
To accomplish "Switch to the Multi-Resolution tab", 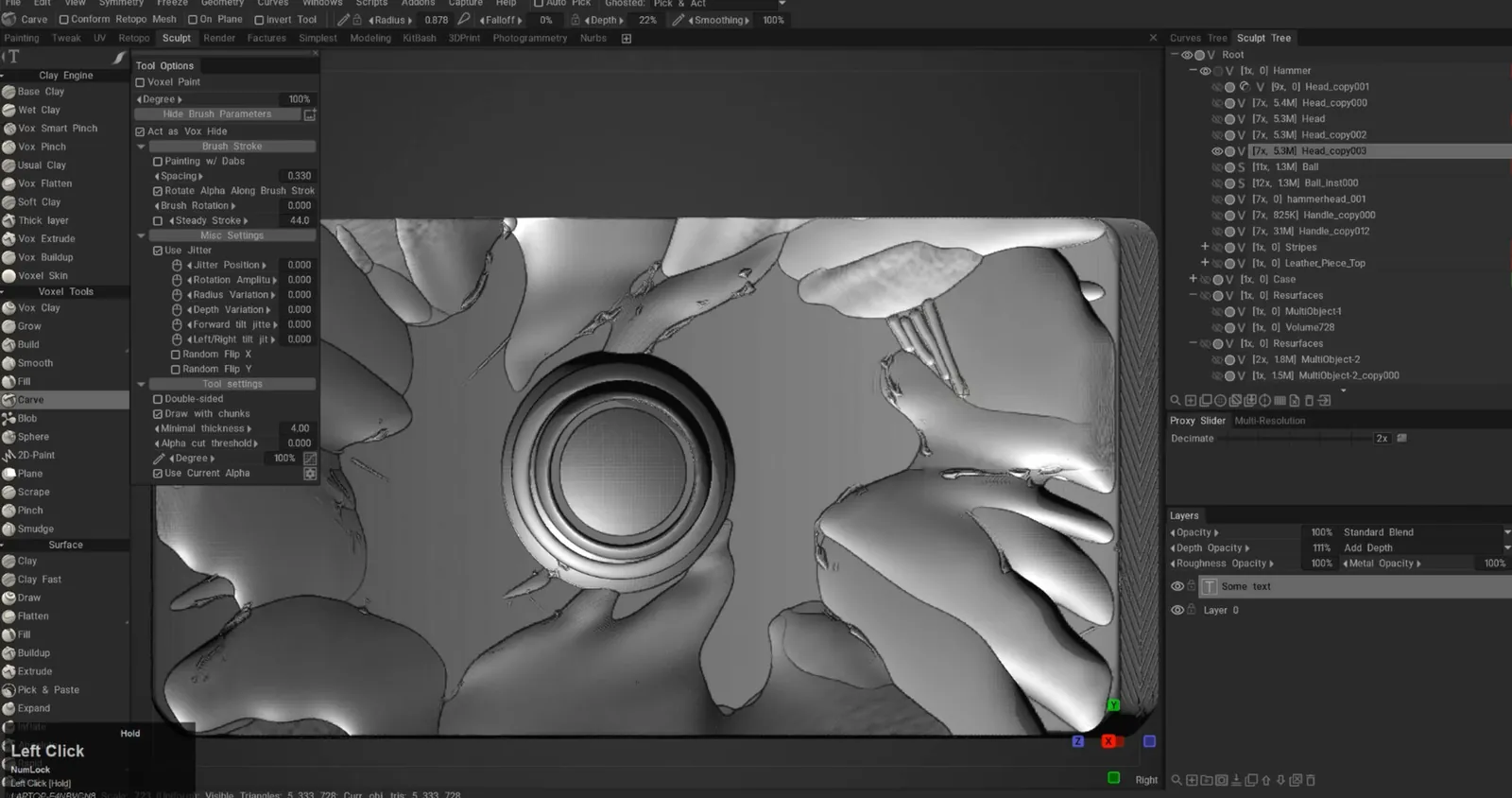I will point(1269,421).
